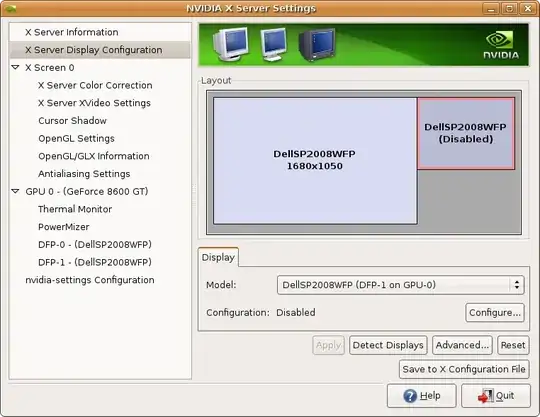Viewport: 540px width, 417px height.
Task: Select GPU 0 - (GeForce 8600 GT)
Action: point(87,191)
